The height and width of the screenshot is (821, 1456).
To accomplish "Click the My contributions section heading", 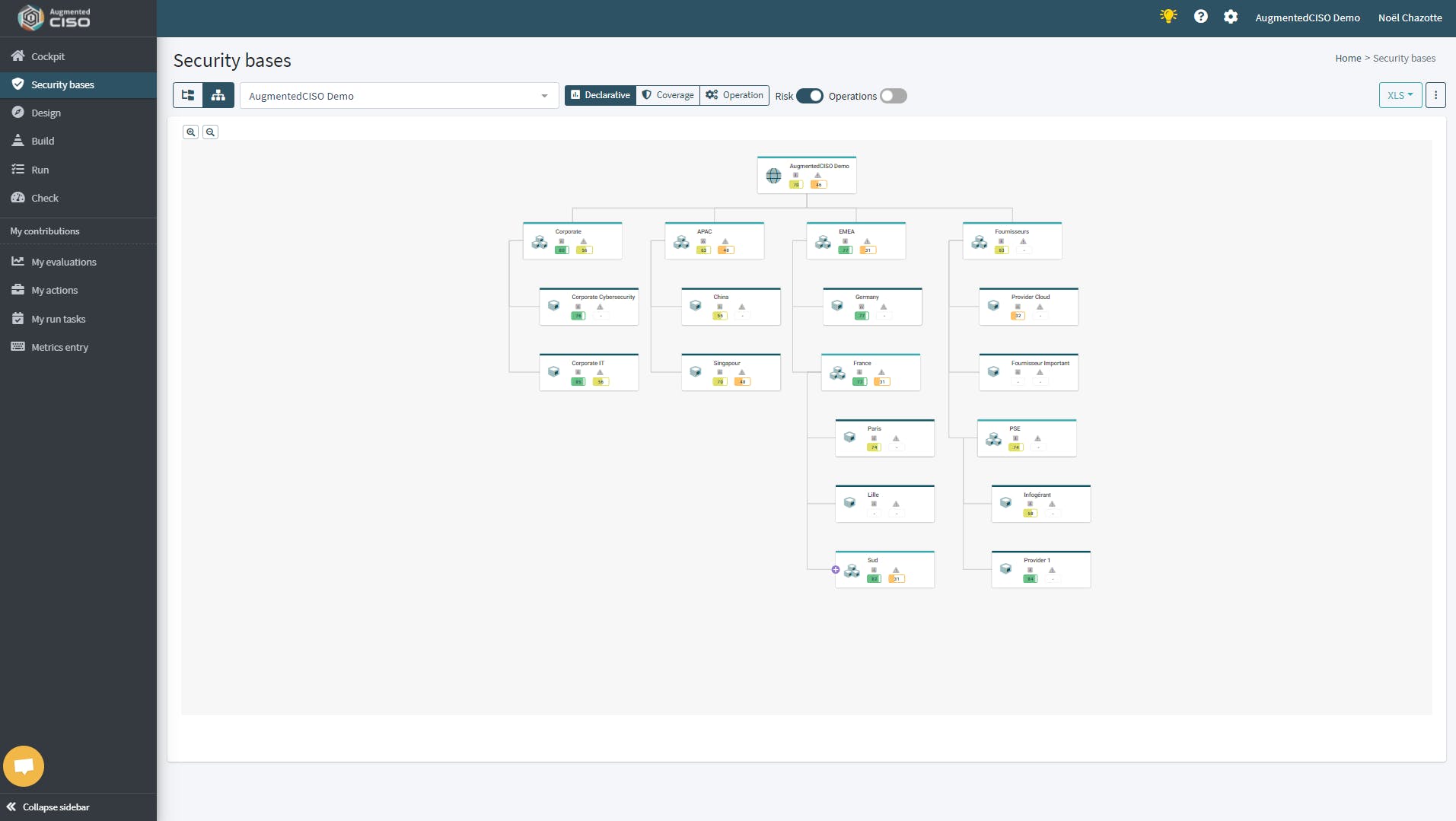I will [45, 231].
